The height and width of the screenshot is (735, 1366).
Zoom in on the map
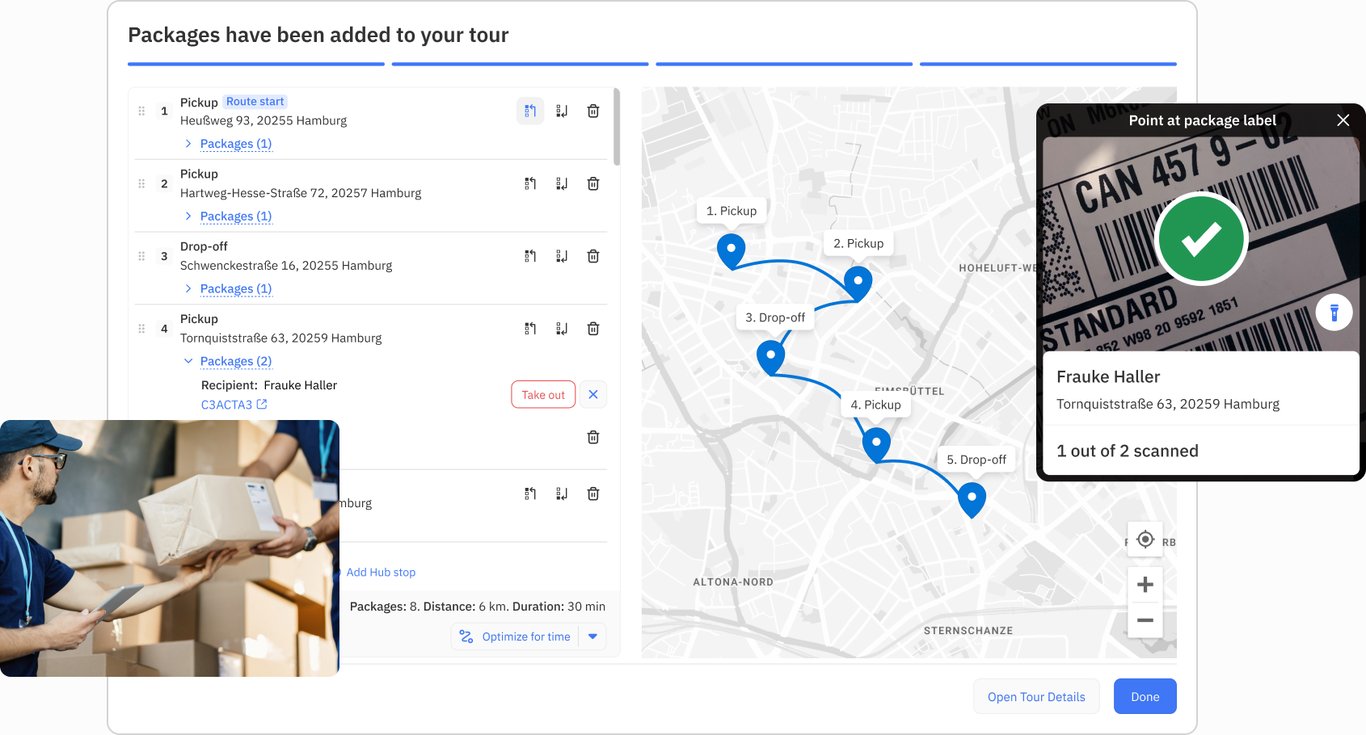1145,585
